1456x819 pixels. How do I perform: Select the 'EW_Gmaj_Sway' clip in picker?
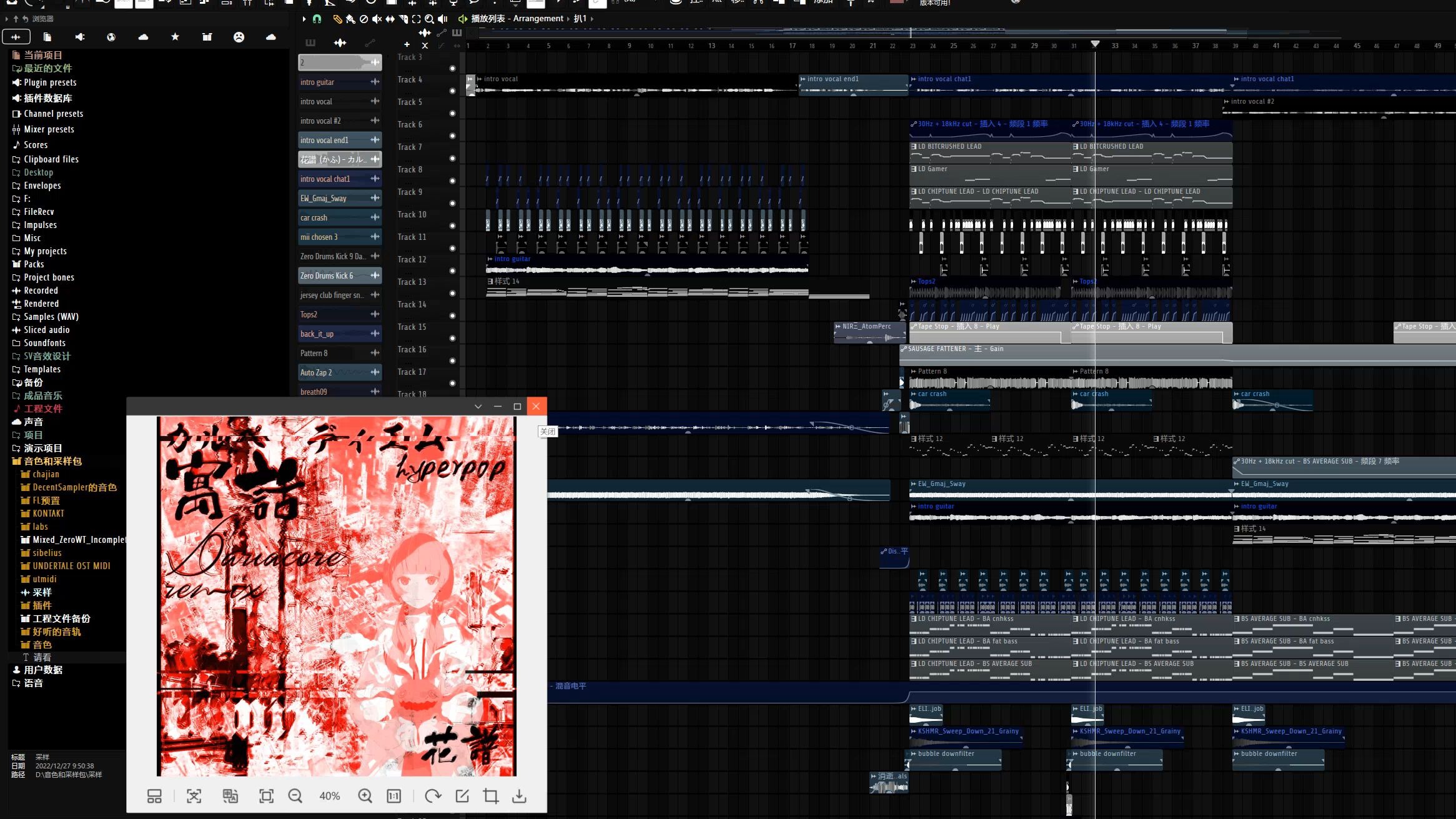(x=340, y=198)
